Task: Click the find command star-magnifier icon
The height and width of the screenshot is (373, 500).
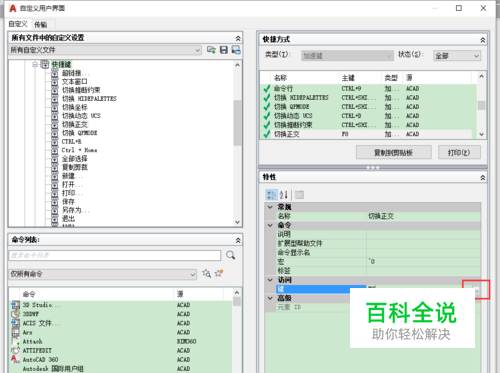Action: coord(206,274)
